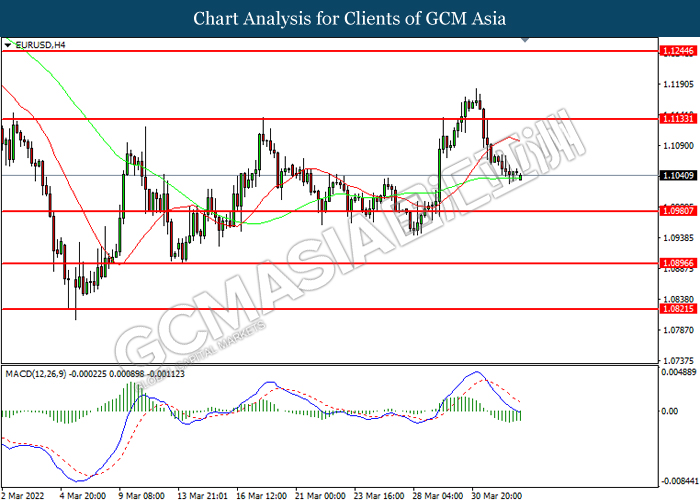The image size is (700, 500).
Task: Click the 1.10900 price axis value
Action: click(679, 146)
